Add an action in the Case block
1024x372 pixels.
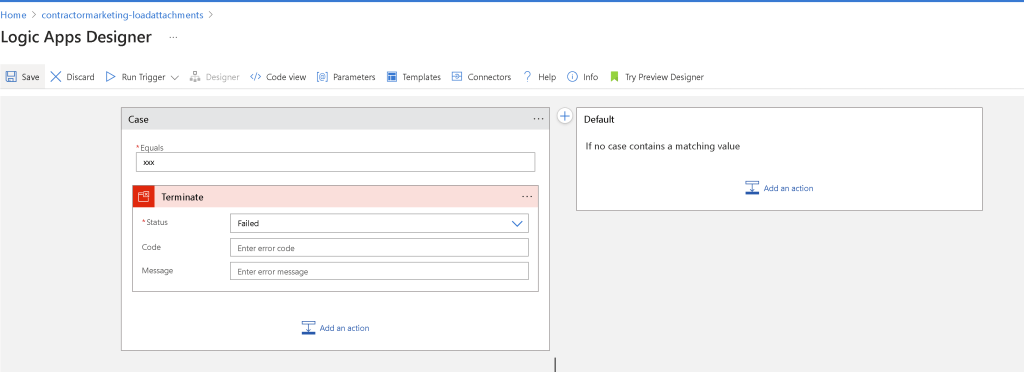336,328
